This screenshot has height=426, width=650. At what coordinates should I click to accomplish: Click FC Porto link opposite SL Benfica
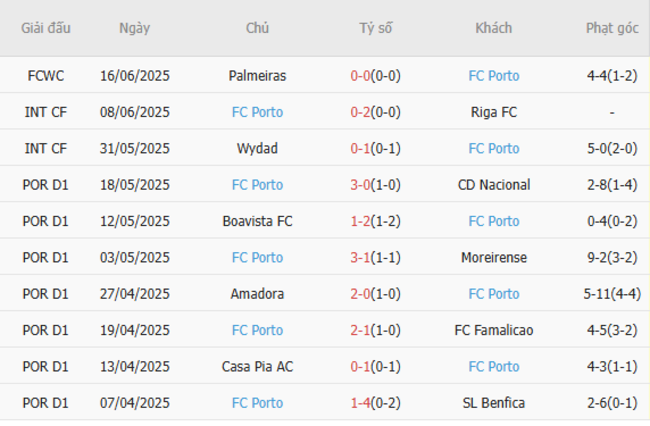pyautogui.click(x=257, y=403)
